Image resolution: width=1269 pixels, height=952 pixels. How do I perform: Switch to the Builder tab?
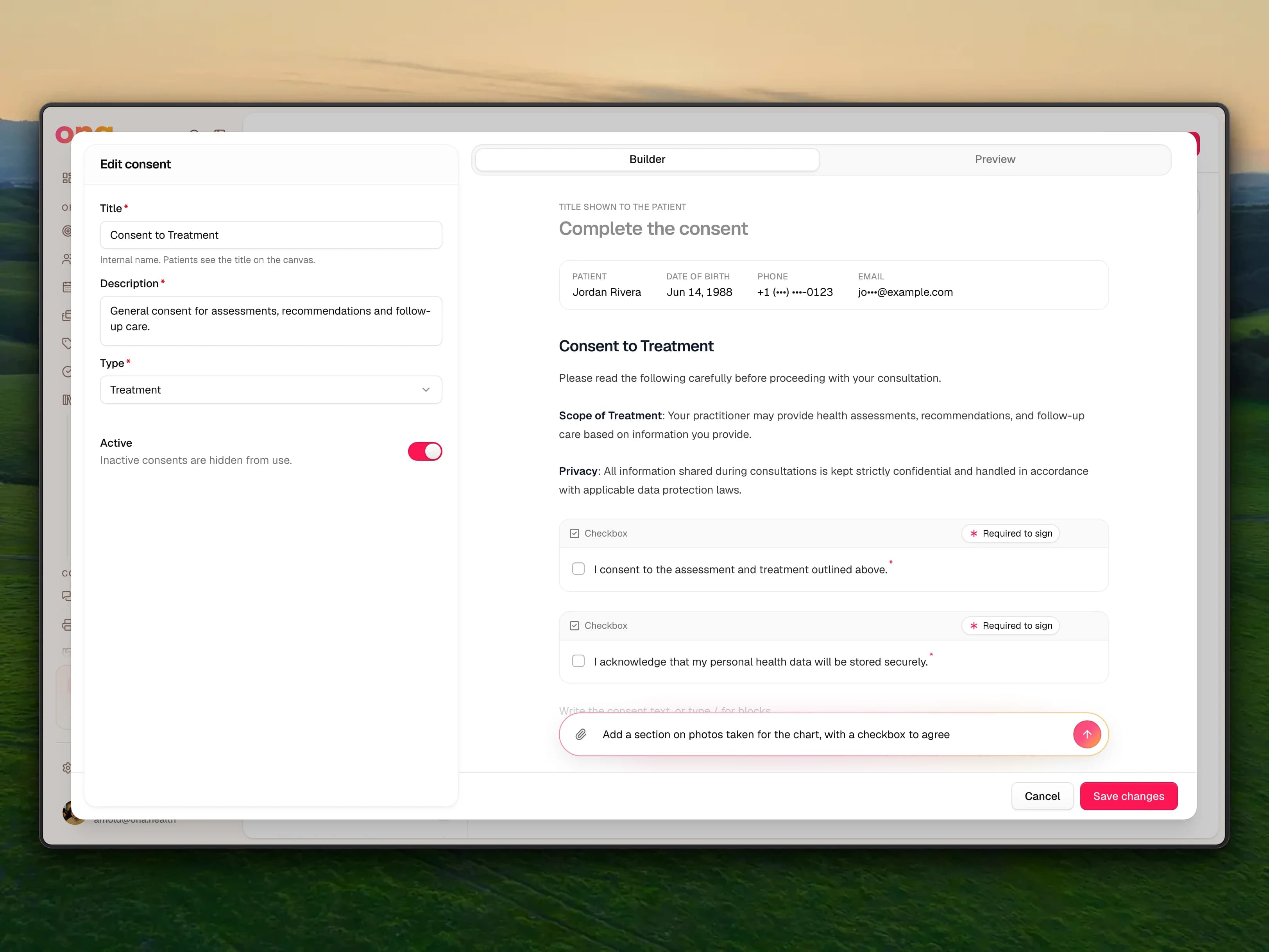coord(647,159)
